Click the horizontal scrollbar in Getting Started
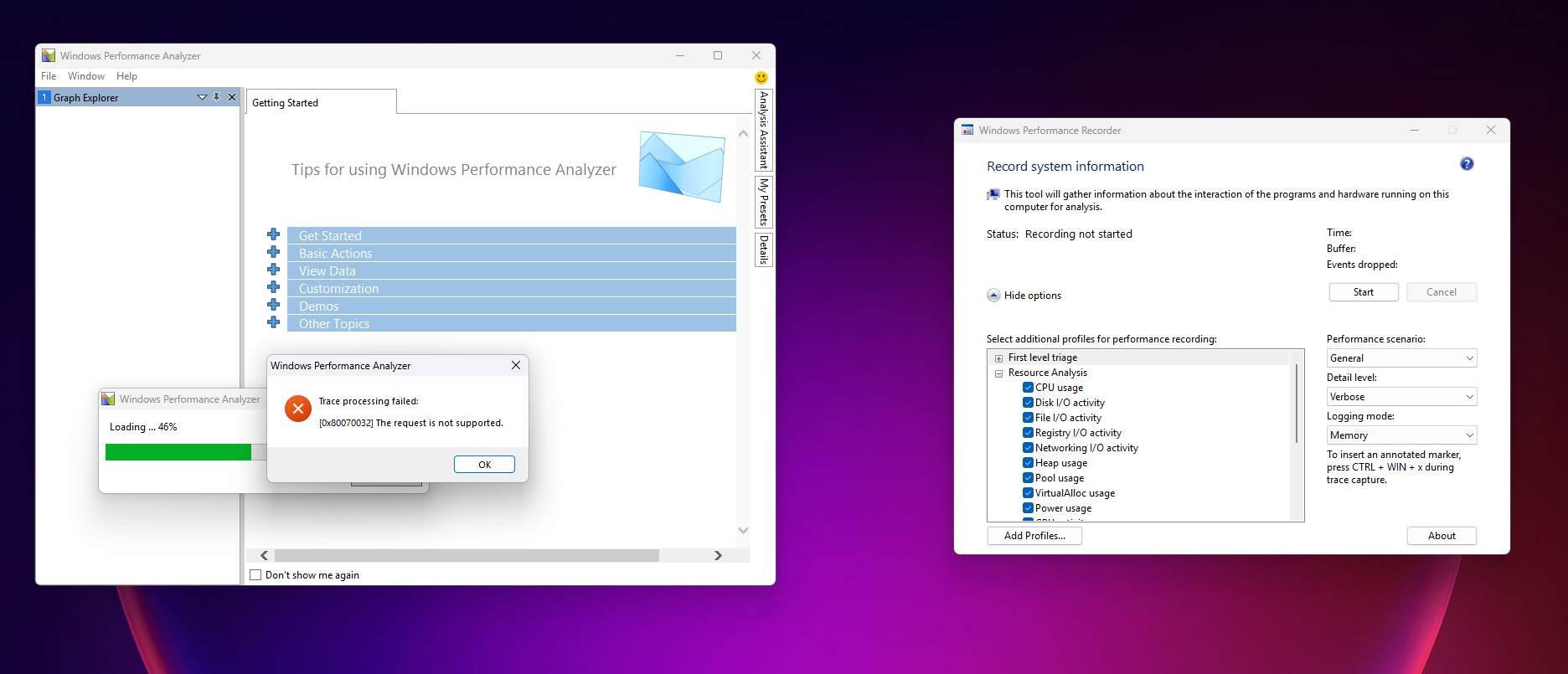The height and width of the screenshot is (674, 1568). (466, 556)
